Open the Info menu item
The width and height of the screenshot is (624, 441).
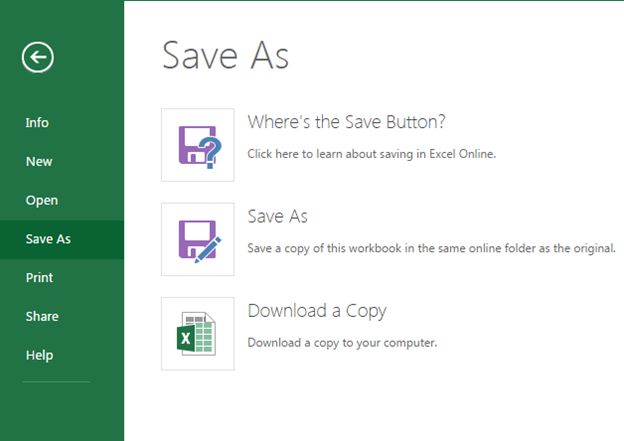pos(37,123)
